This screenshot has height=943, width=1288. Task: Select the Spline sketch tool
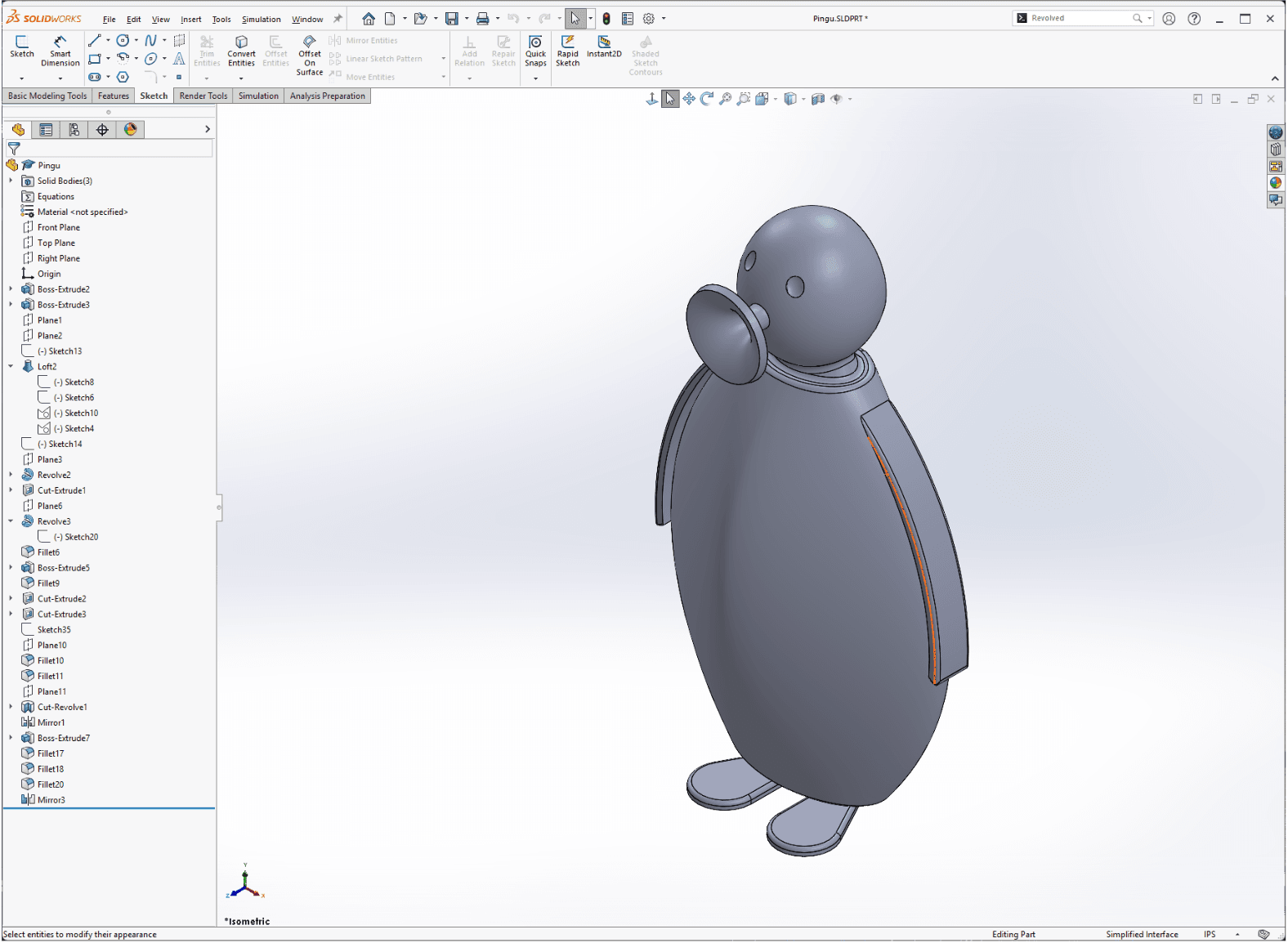pos(151,41)
